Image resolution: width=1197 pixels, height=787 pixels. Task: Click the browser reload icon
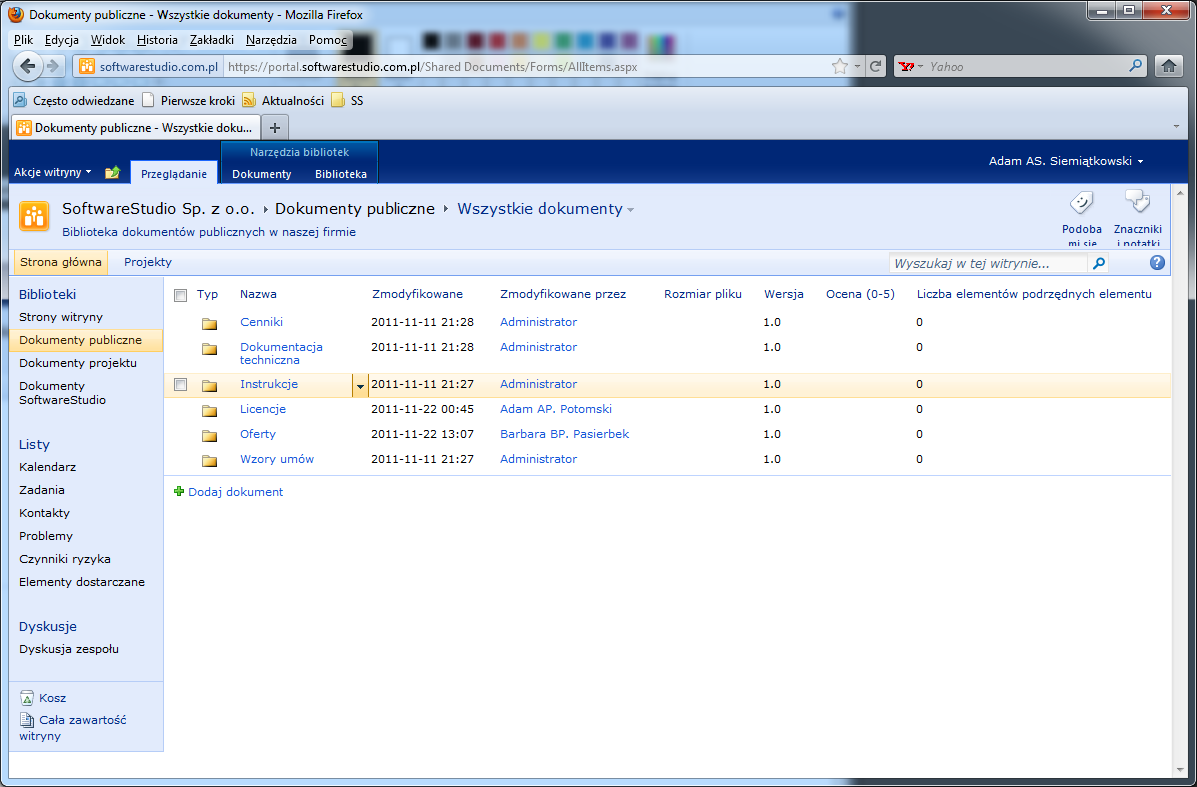tap(876, 66)
